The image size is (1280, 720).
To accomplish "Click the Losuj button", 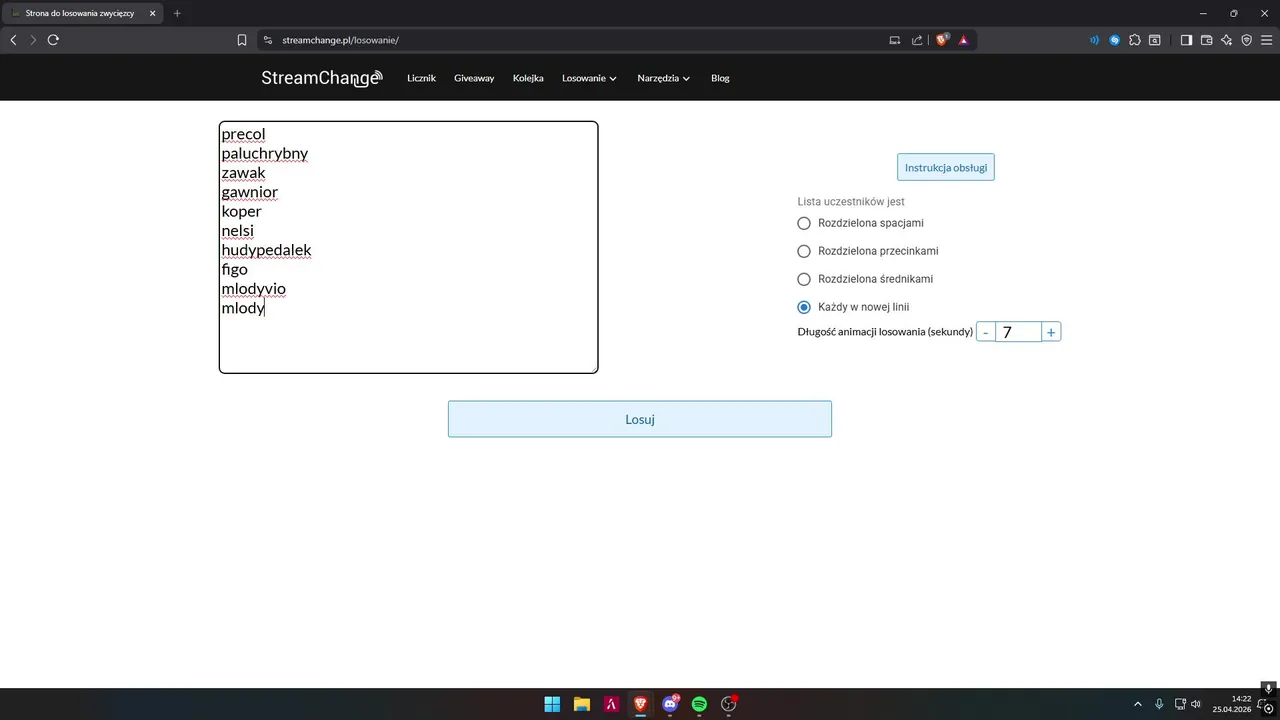I will (x=640, y=419).
